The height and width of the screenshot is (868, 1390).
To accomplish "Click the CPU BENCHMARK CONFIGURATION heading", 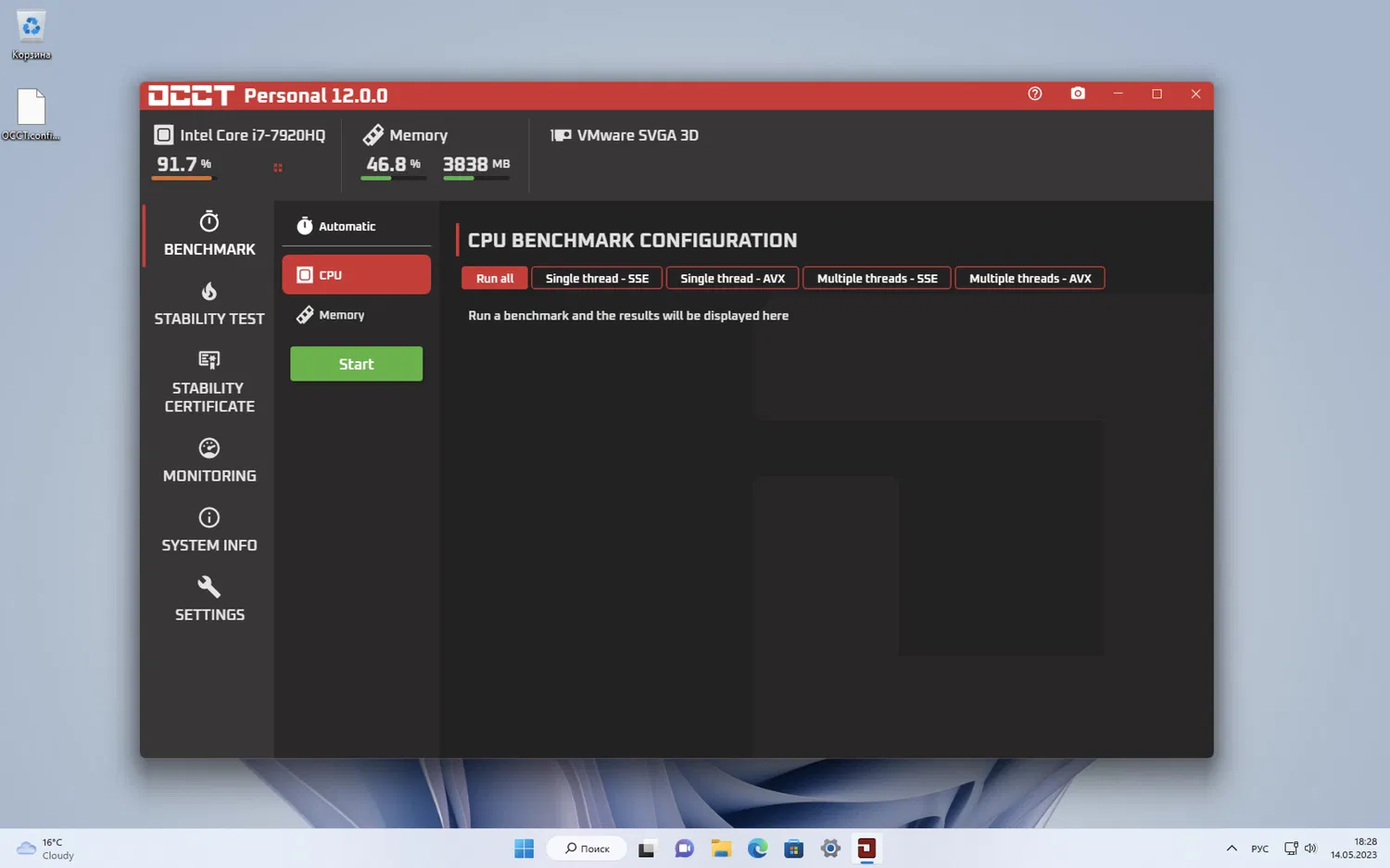I will (632, 241).
